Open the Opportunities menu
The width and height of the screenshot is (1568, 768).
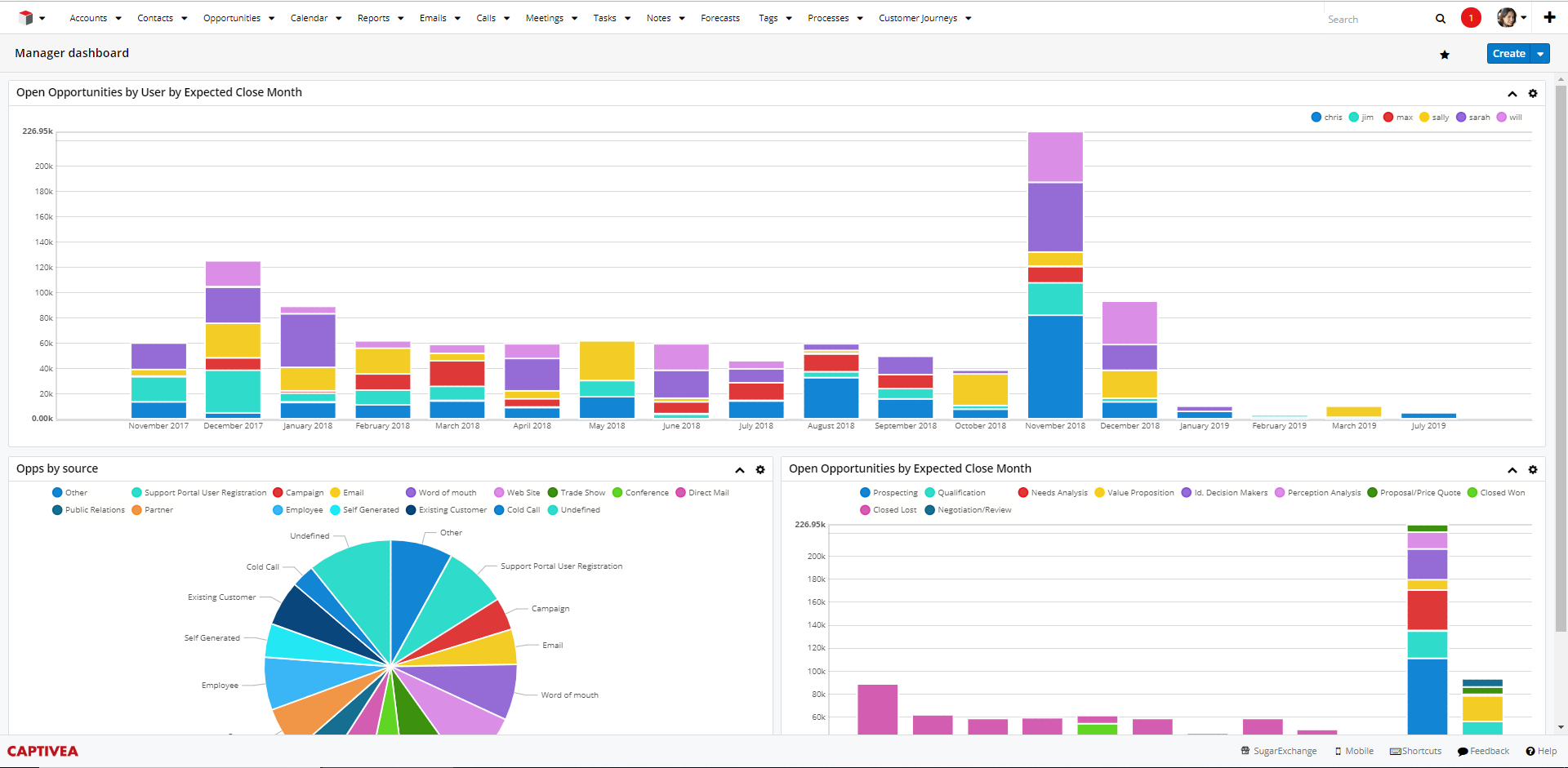pos(232,18)
